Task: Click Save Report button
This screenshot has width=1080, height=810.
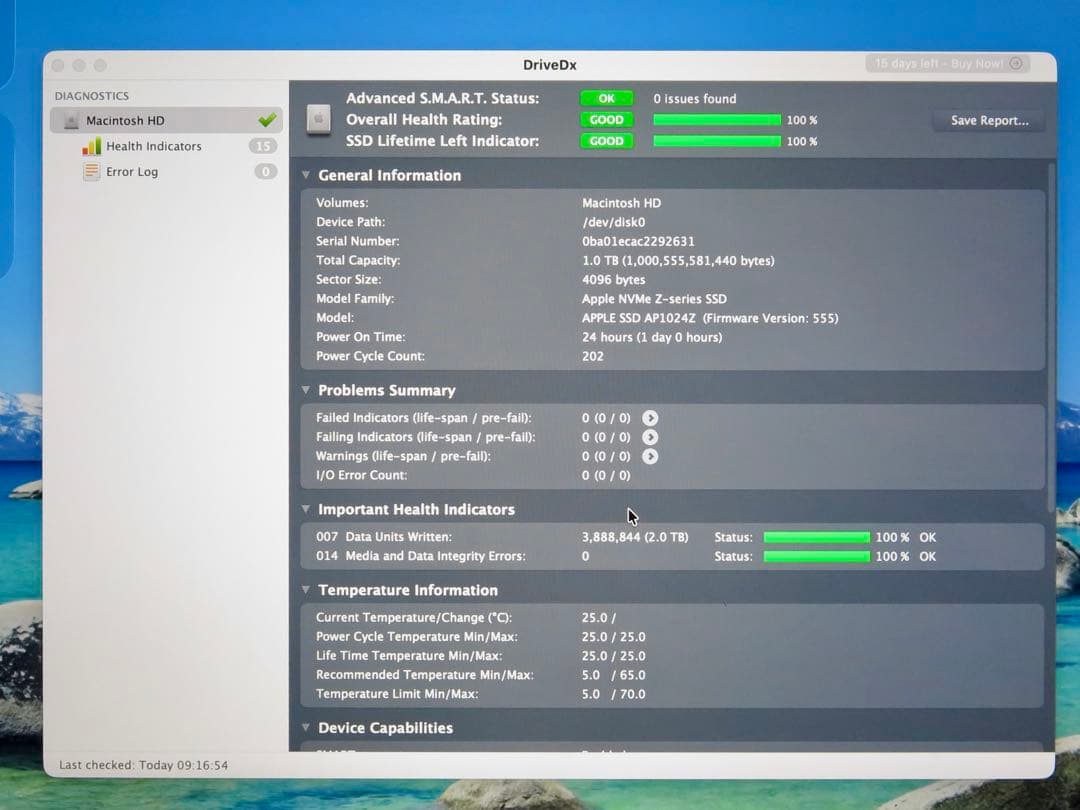Action: pos(989,121)
